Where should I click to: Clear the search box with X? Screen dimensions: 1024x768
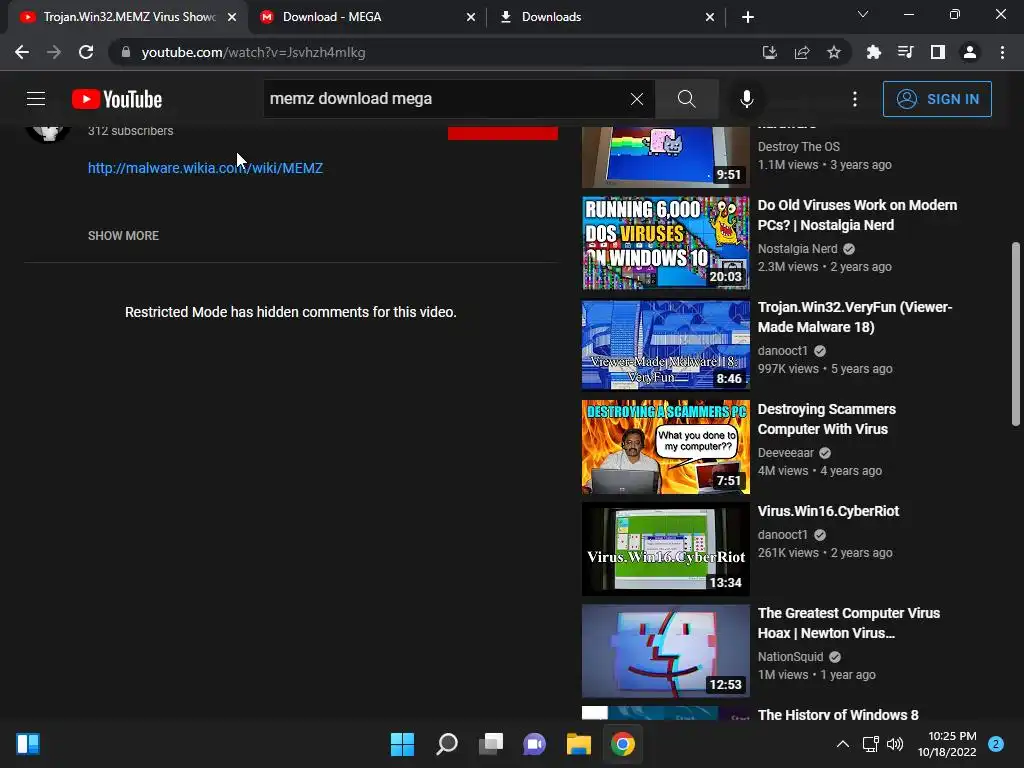(637, 99)
